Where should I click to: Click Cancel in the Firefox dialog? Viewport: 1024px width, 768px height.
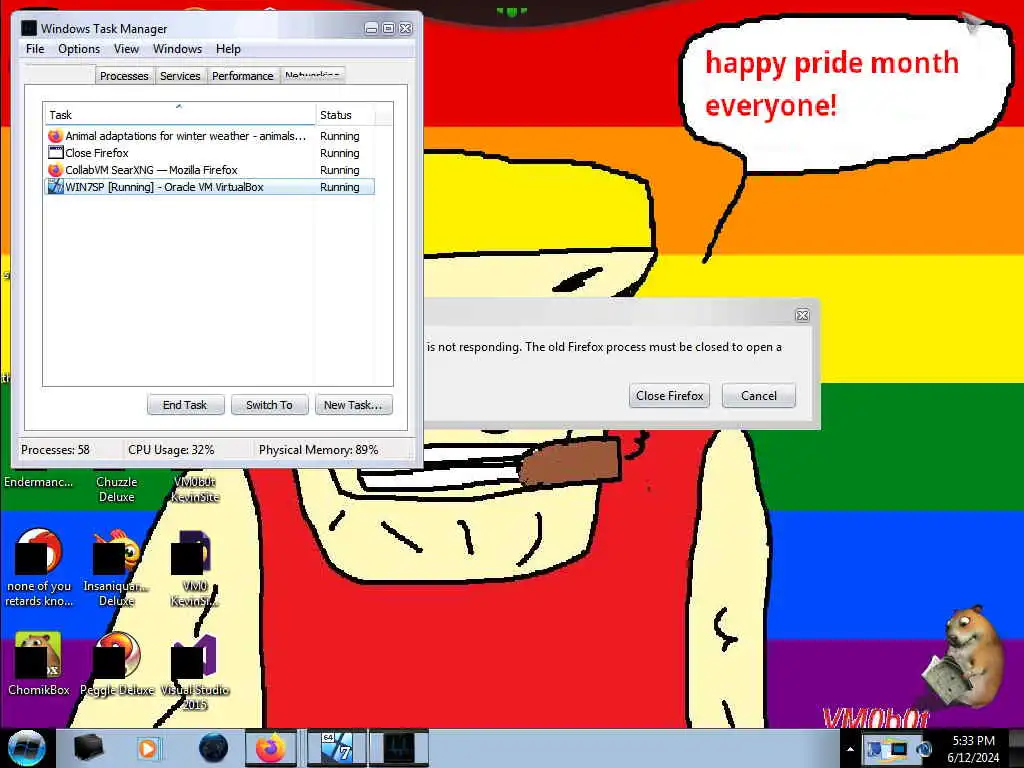pyautogui.click(x=759, y=396)
